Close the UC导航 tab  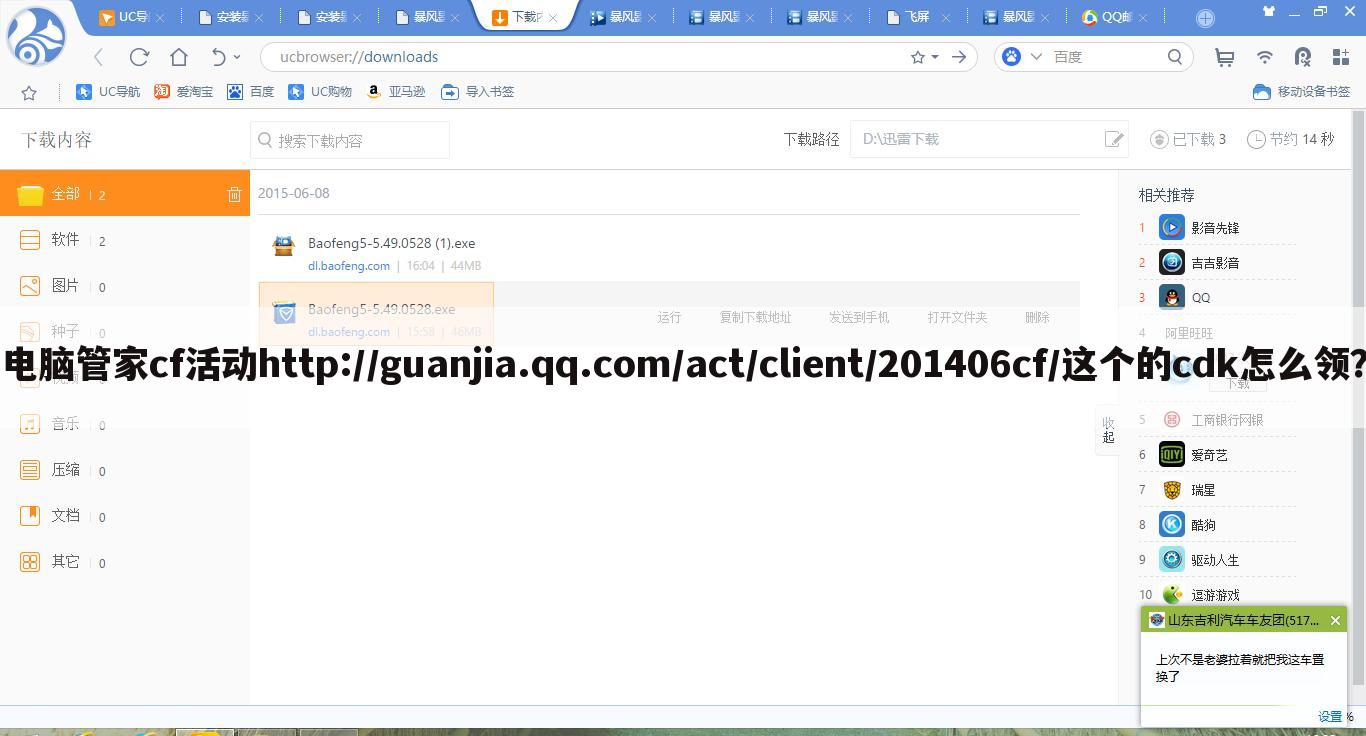coord(160,18)
